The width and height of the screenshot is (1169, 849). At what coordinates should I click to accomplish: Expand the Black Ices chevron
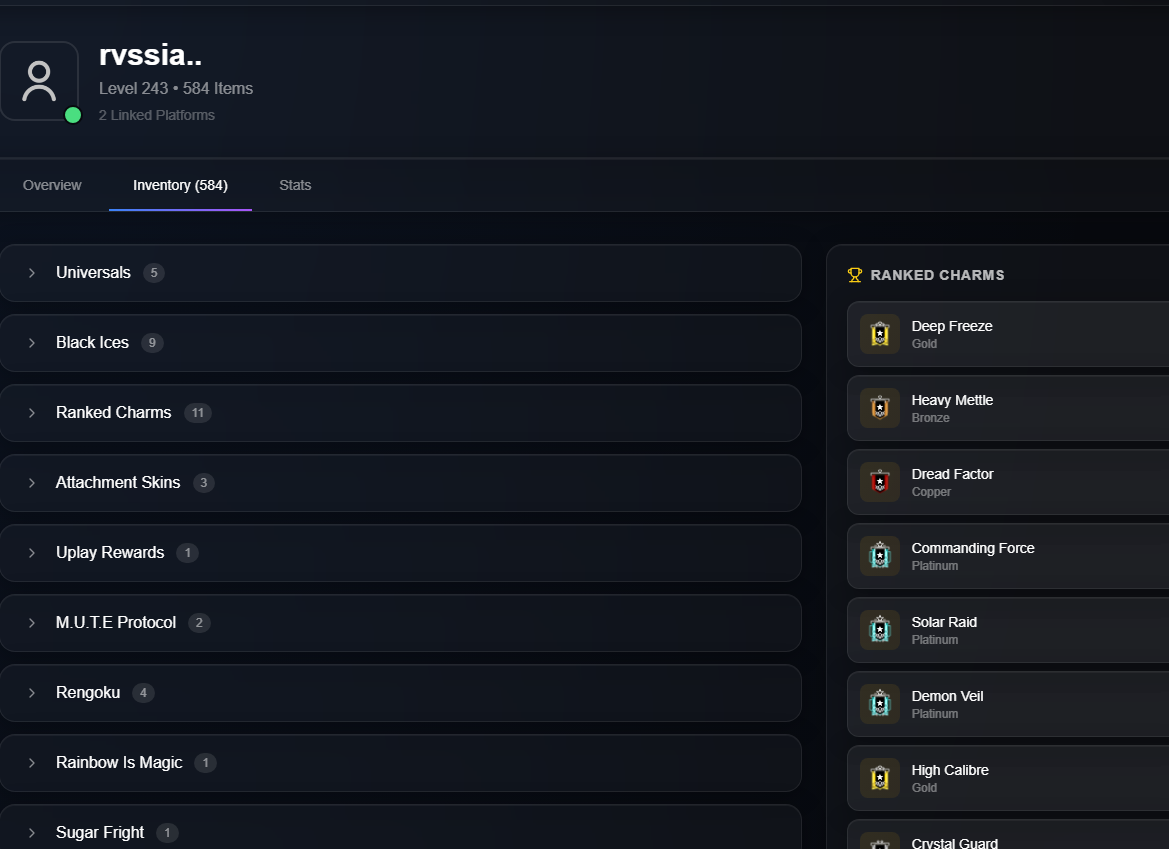(x=32, y=343)
